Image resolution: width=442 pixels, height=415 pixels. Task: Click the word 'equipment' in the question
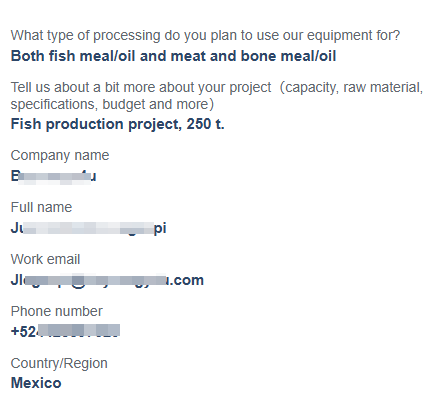point(339,36)
